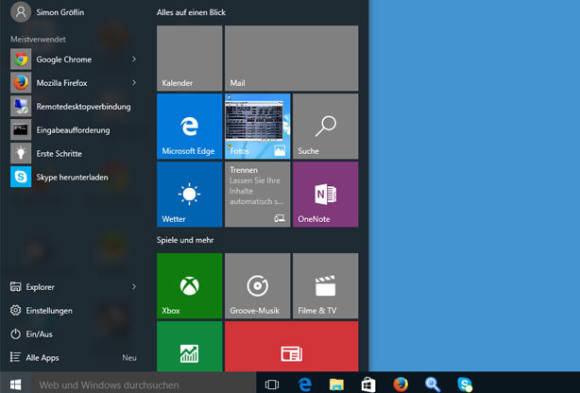Launch the OneNote tile
Viewport: 580px width, 393px height.
coord(326,194)
